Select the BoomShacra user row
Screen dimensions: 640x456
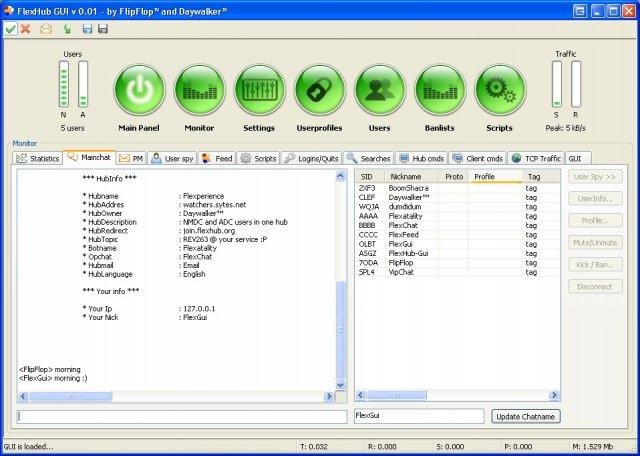[x=457, y=188]
